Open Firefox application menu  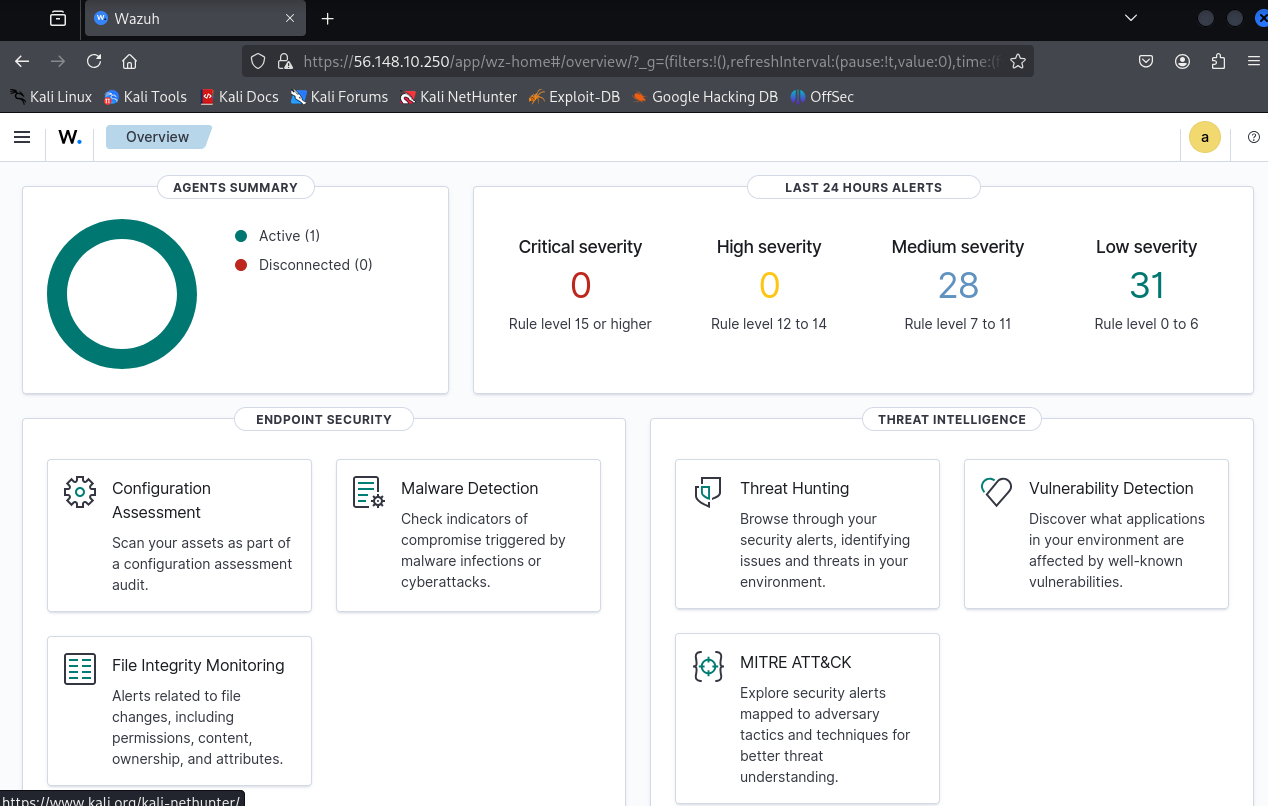(x=1254, y=61)
